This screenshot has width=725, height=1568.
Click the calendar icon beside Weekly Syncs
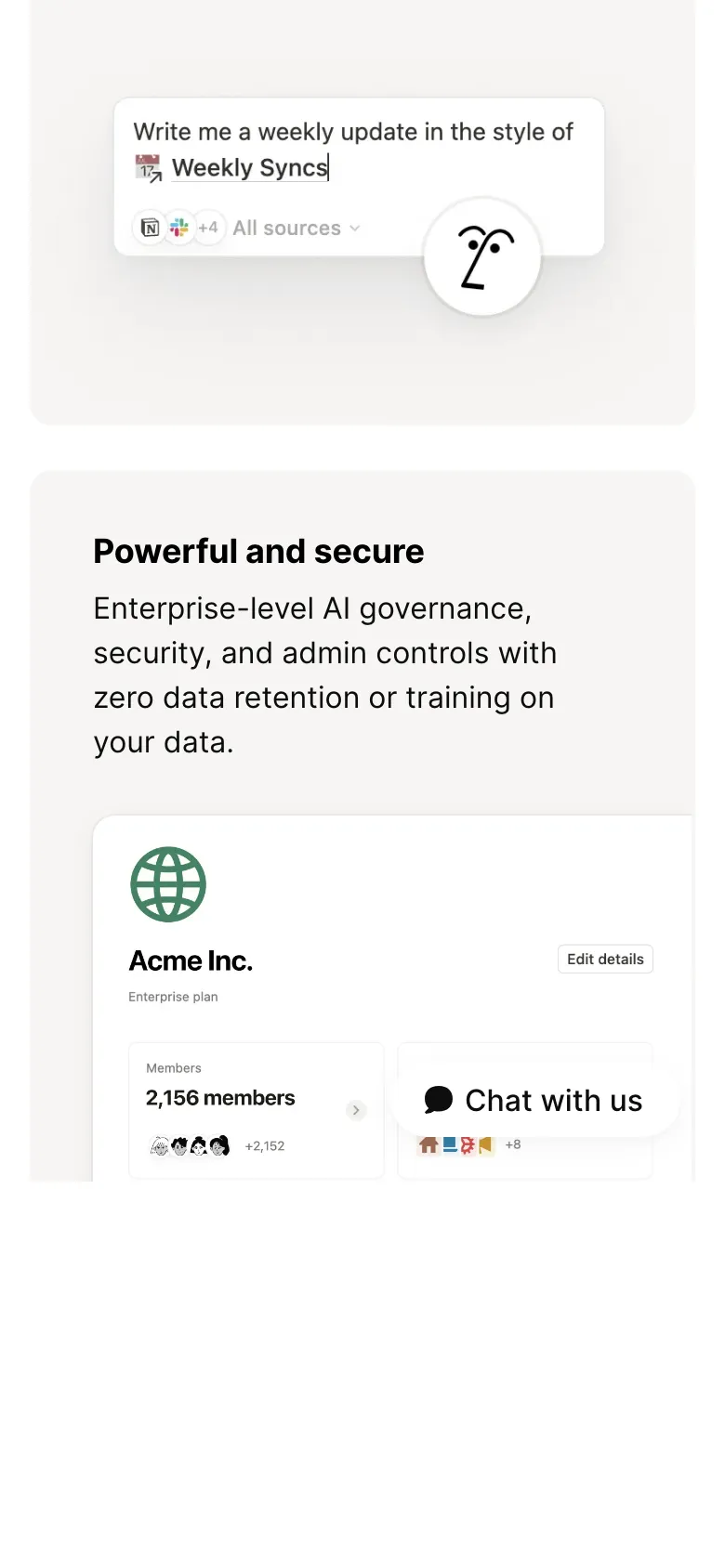(148, 168)
